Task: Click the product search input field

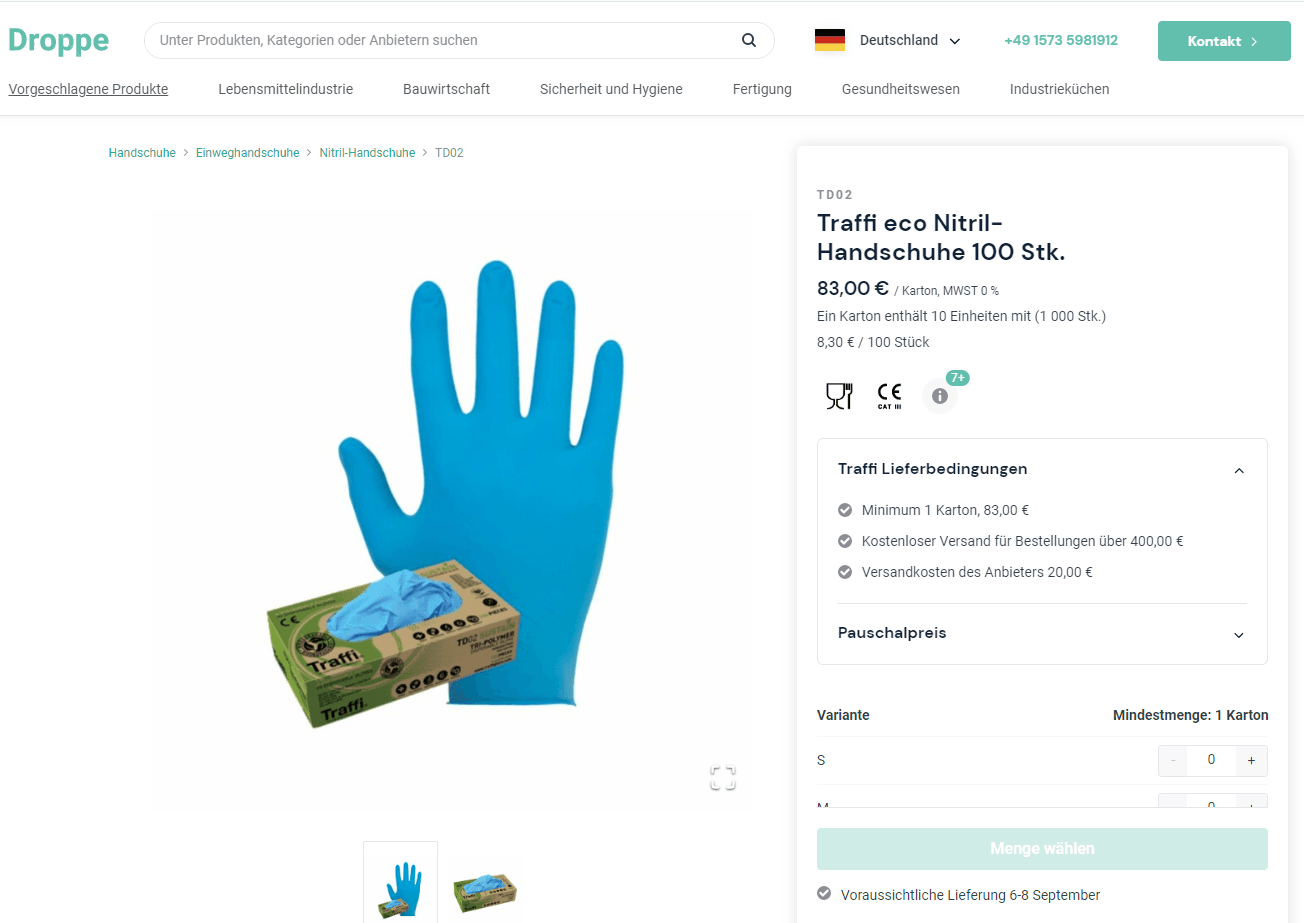Action: tap(445, 41)
